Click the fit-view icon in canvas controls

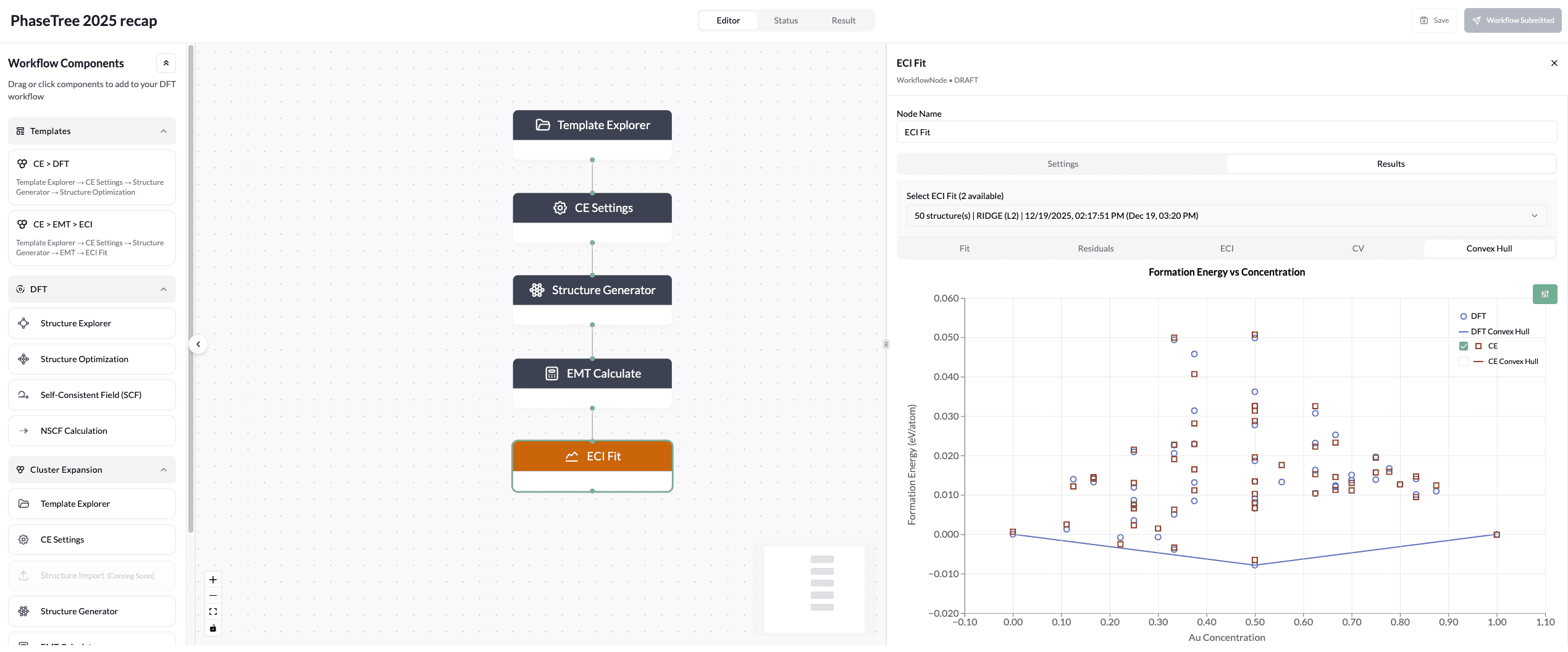[x=212, y=611]
